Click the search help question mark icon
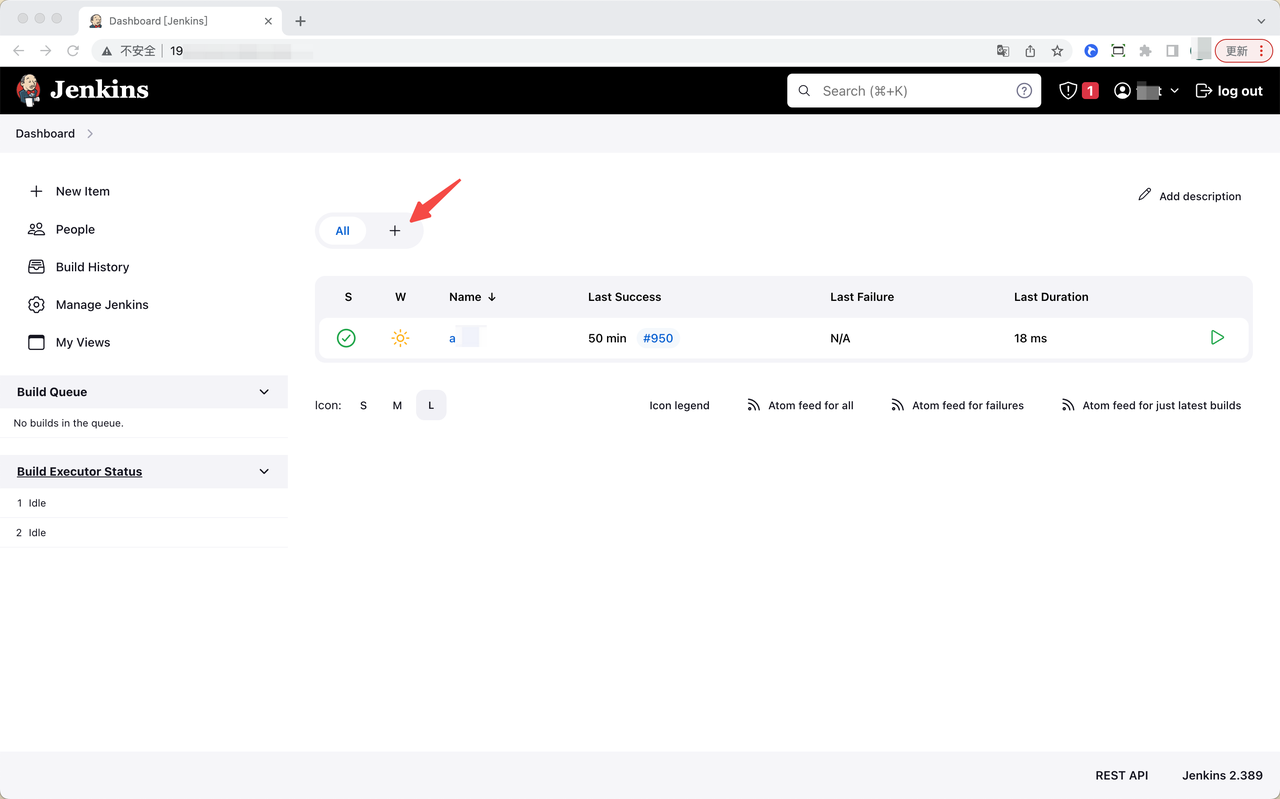This screenshot has height=799, width=1280. (x=1024, y=91)
